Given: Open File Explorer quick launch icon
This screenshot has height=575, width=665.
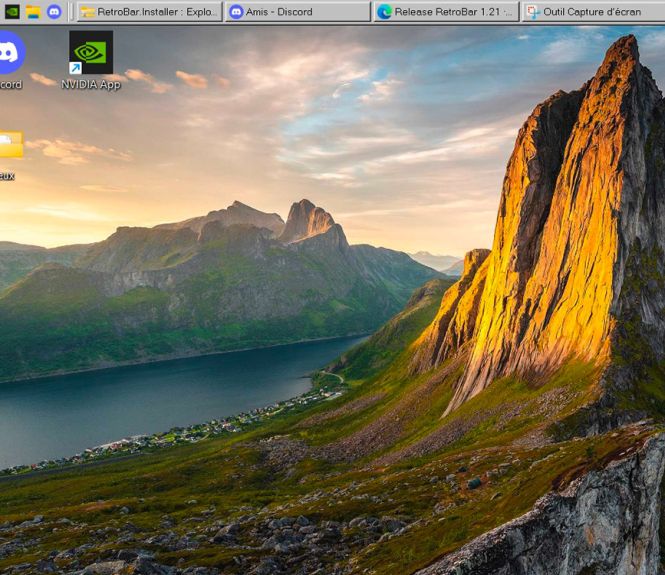Looking at the screenshot, I should click(x=33, y=12).
